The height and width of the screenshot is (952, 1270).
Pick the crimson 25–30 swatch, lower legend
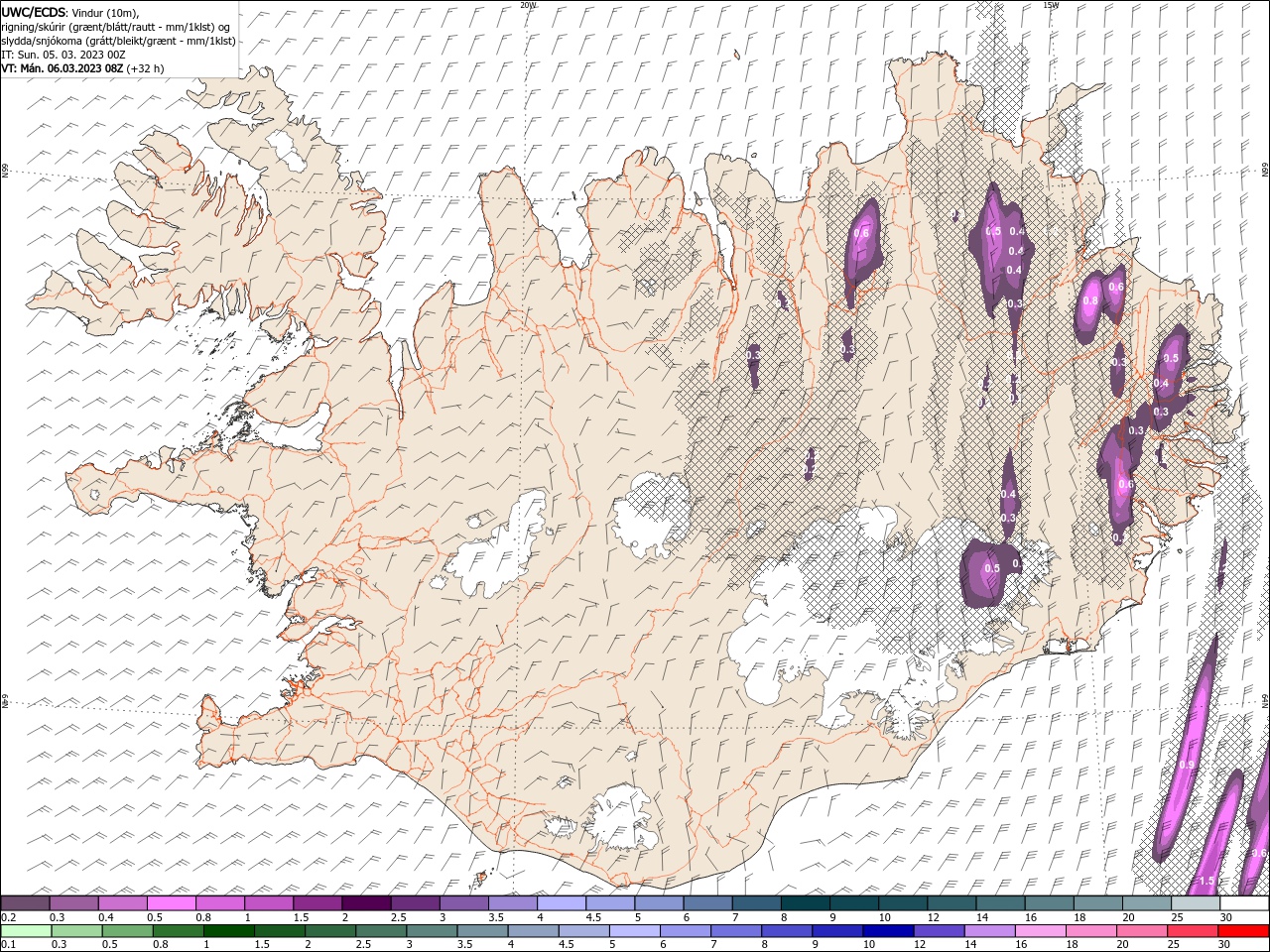1193,931
